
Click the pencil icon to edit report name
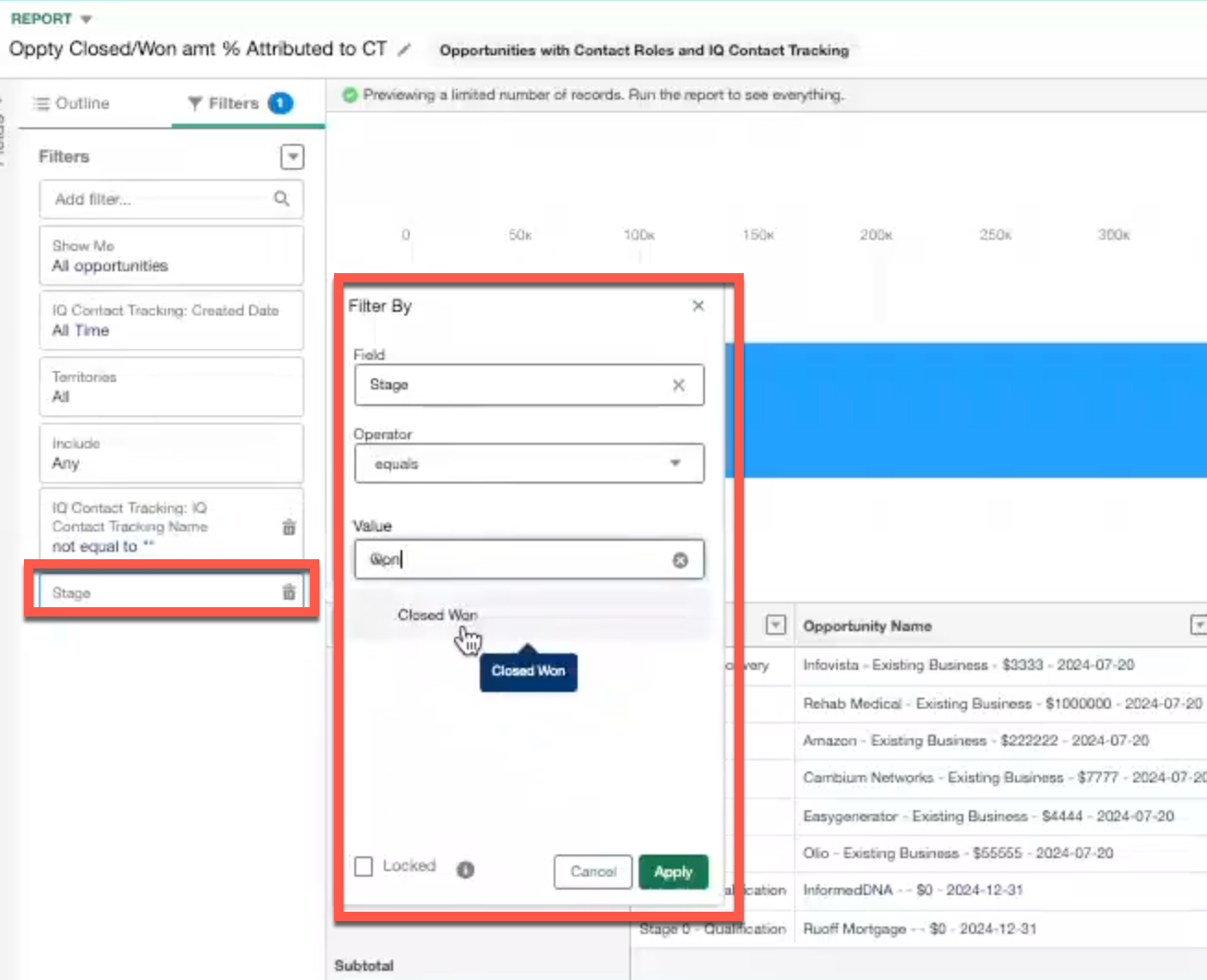[x=404, y=50]
